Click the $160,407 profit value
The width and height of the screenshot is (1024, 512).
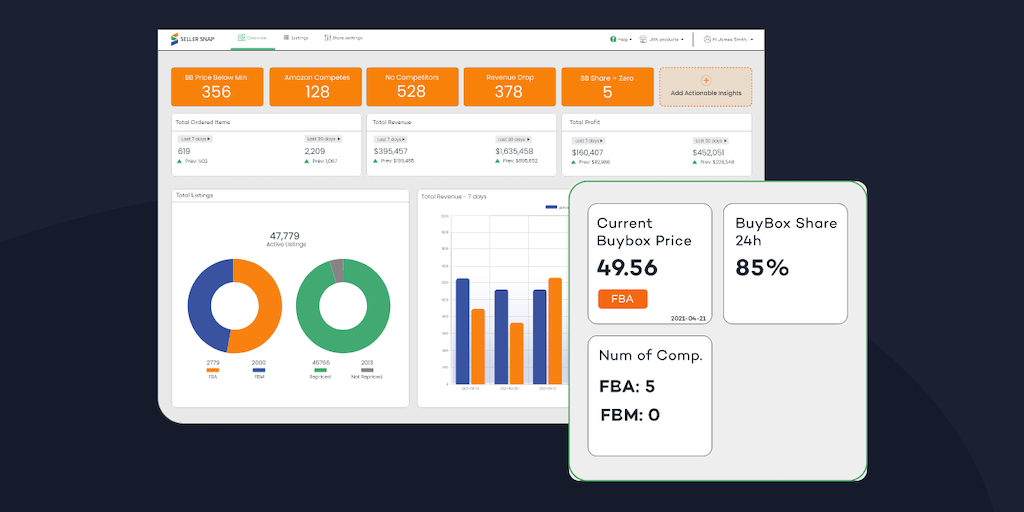586,152
